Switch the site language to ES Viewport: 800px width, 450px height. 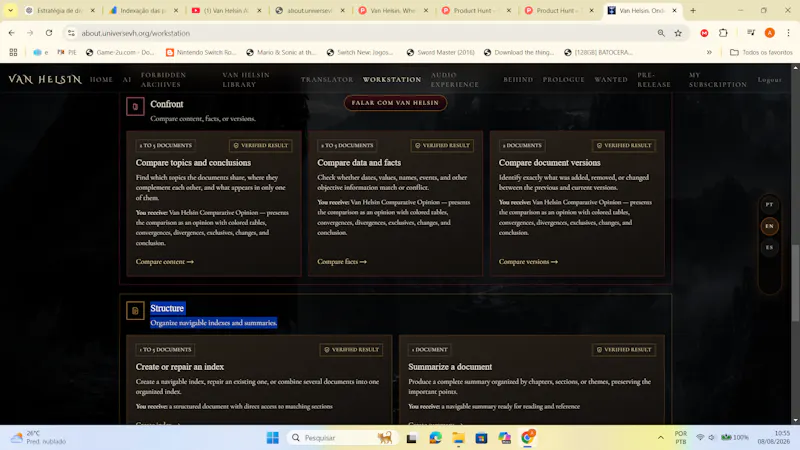pyautogui.click(x=769, y=247)
